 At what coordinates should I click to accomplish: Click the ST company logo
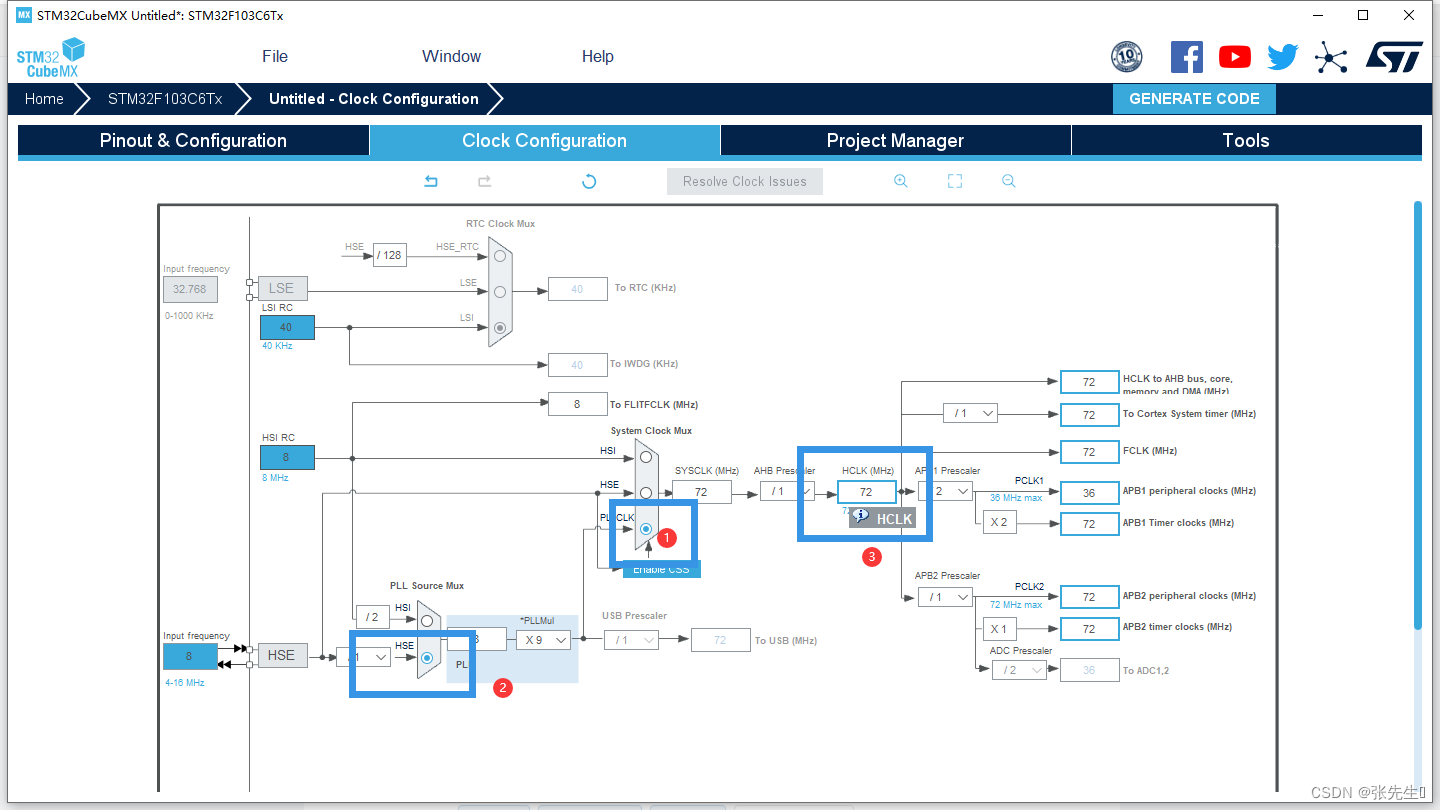pos(1394,57)
